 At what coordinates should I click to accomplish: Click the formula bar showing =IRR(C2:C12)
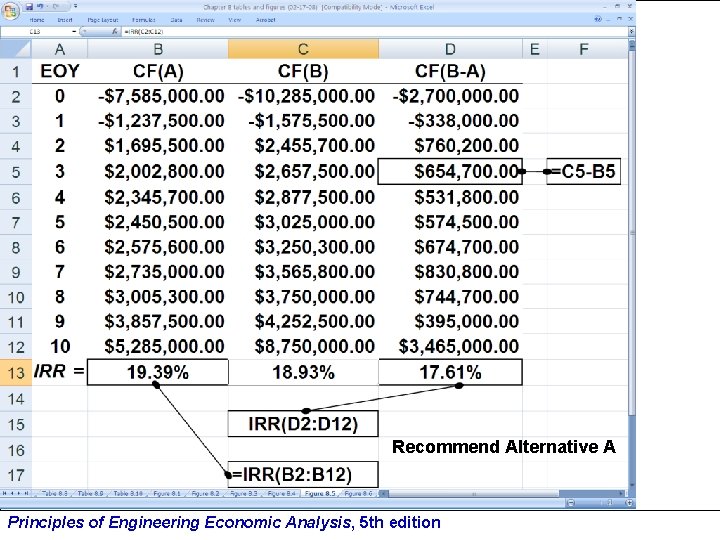coord(374,31)
